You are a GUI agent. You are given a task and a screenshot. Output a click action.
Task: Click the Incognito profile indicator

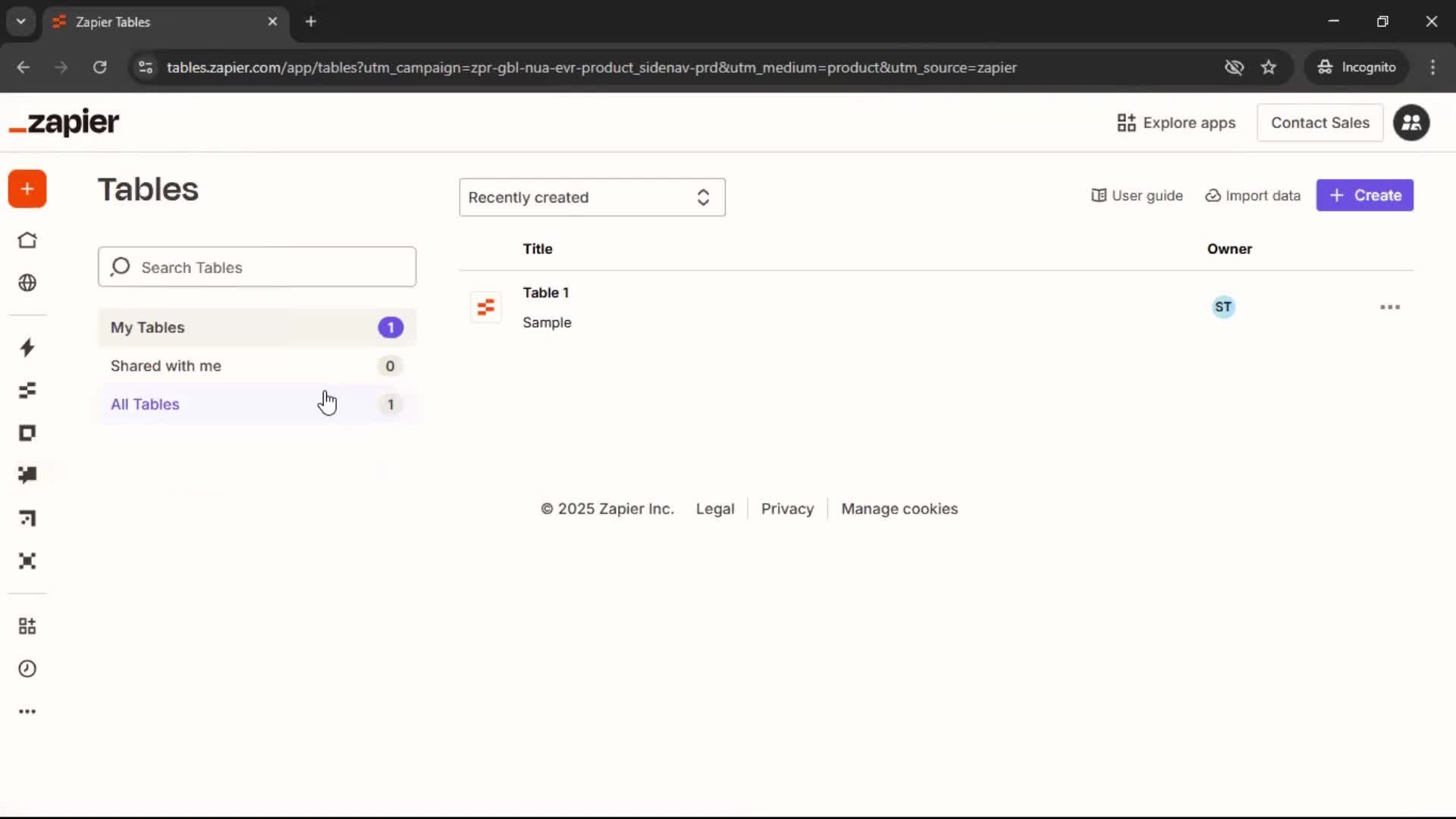pos(1357,67)
